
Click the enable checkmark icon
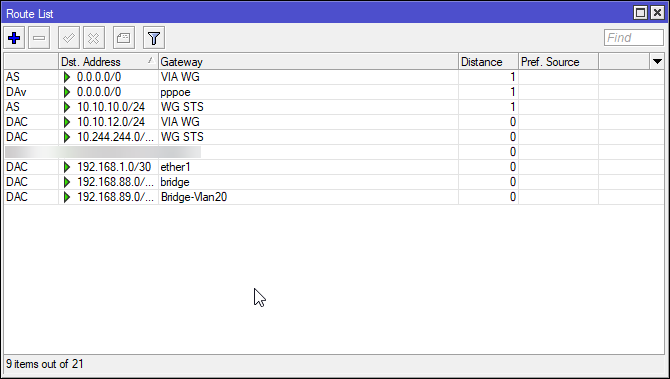click(x=69, y=38)
